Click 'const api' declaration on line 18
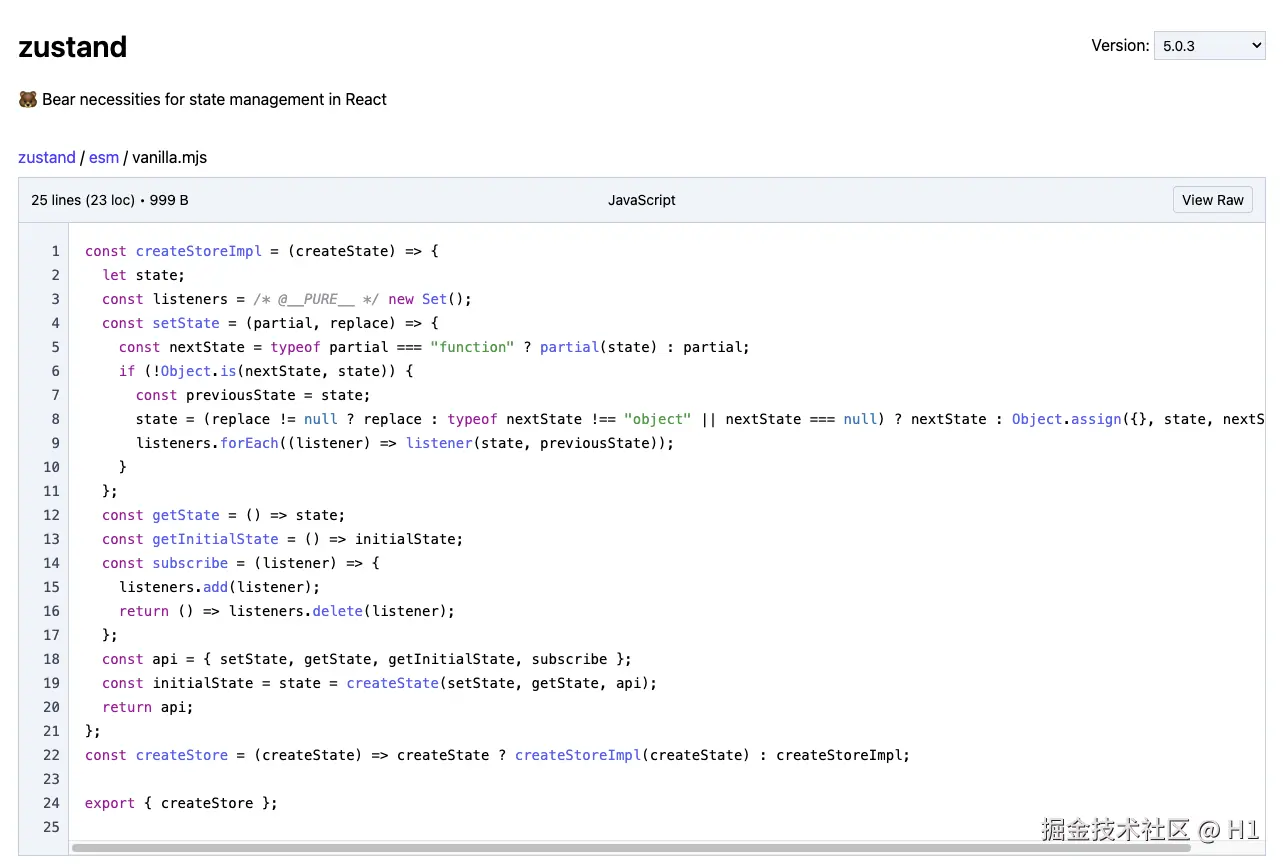Screen dimensions: 1283x867 (x=140, y=659)
